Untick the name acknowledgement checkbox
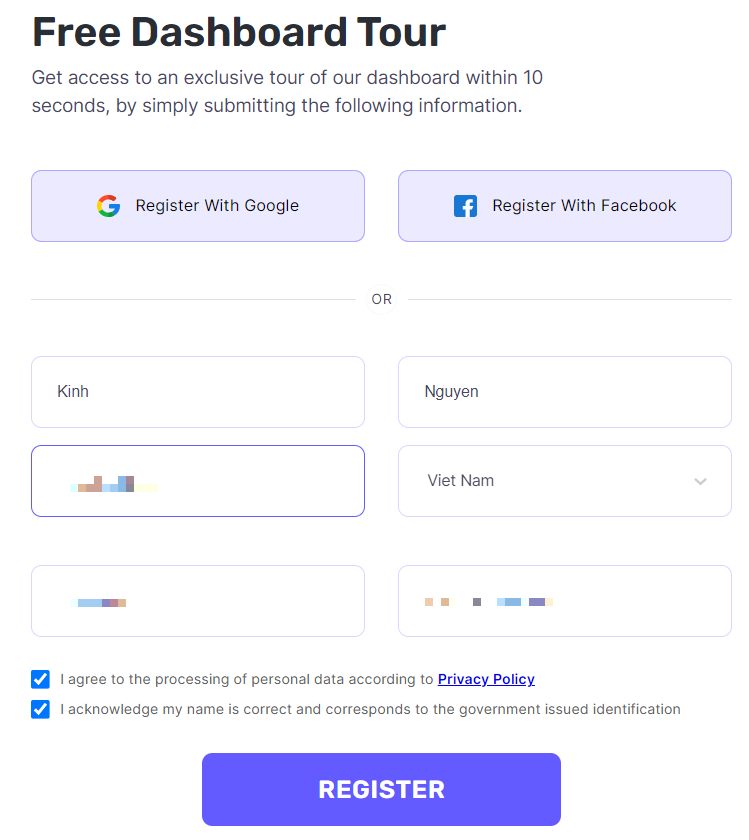This screenshot has width=749, height=840. point(40,709)
